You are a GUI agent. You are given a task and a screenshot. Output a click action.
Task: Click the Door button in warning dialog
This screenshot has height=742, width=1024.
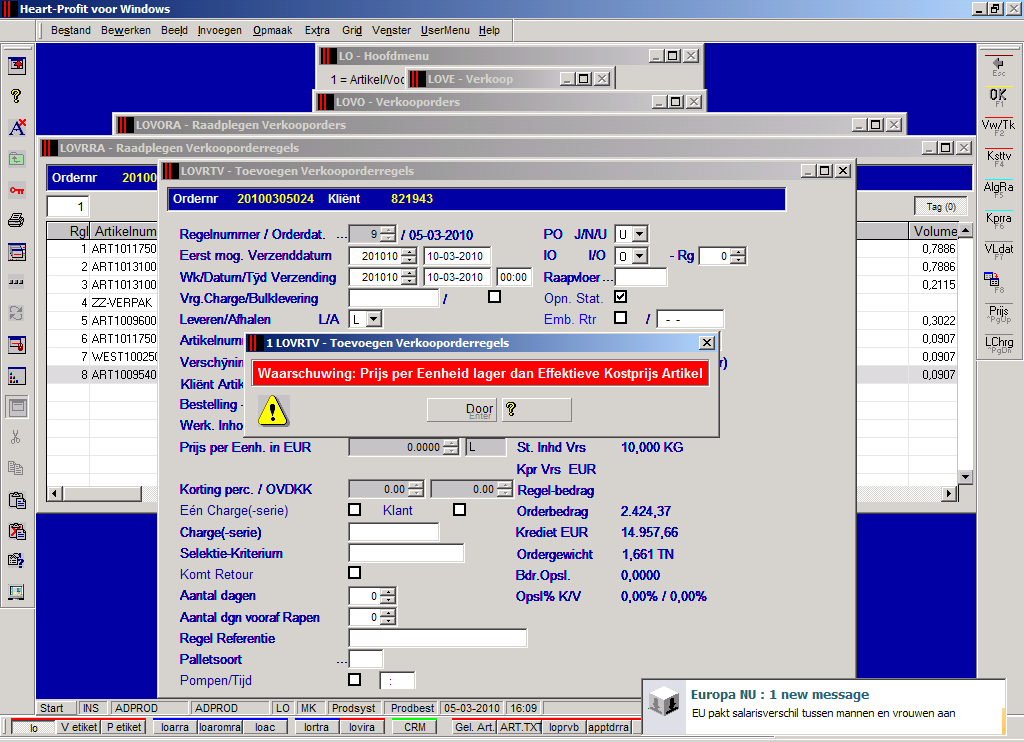pyautogui.click(x=462, y=410)
